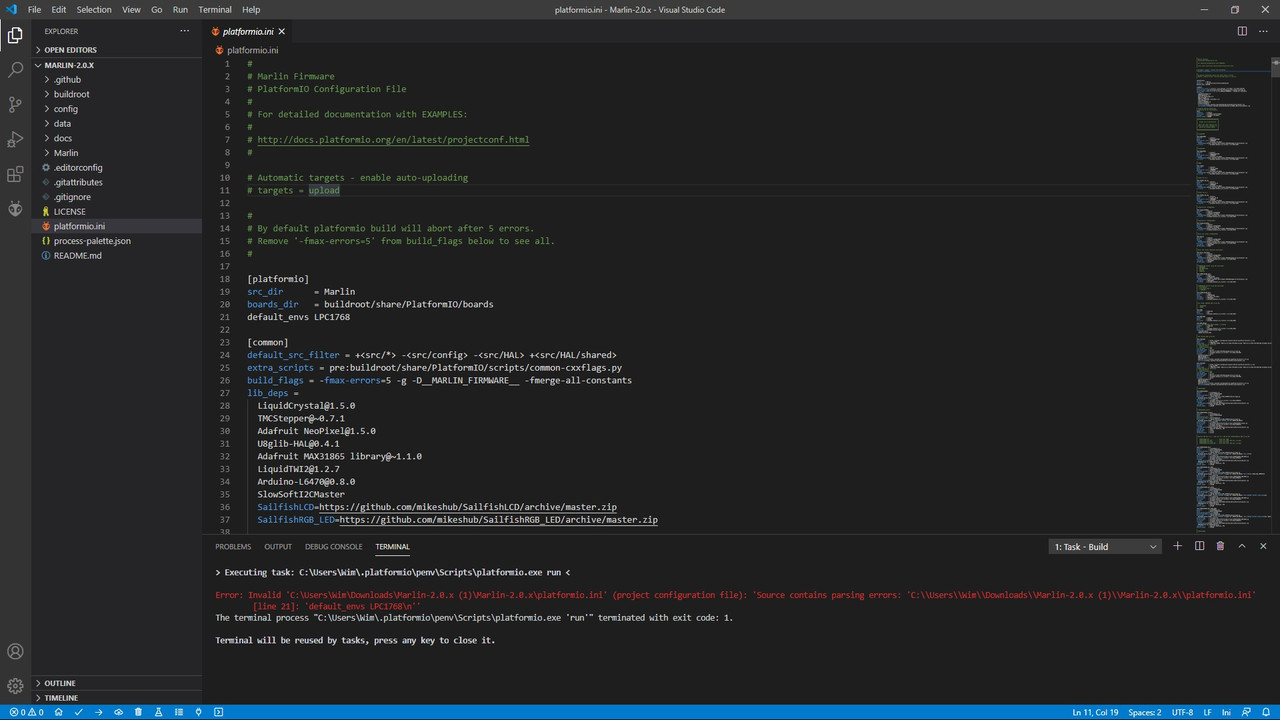The width and height of the screenshot is (1280, 720).
Task: Open the Source Control view
Action: 15,104
